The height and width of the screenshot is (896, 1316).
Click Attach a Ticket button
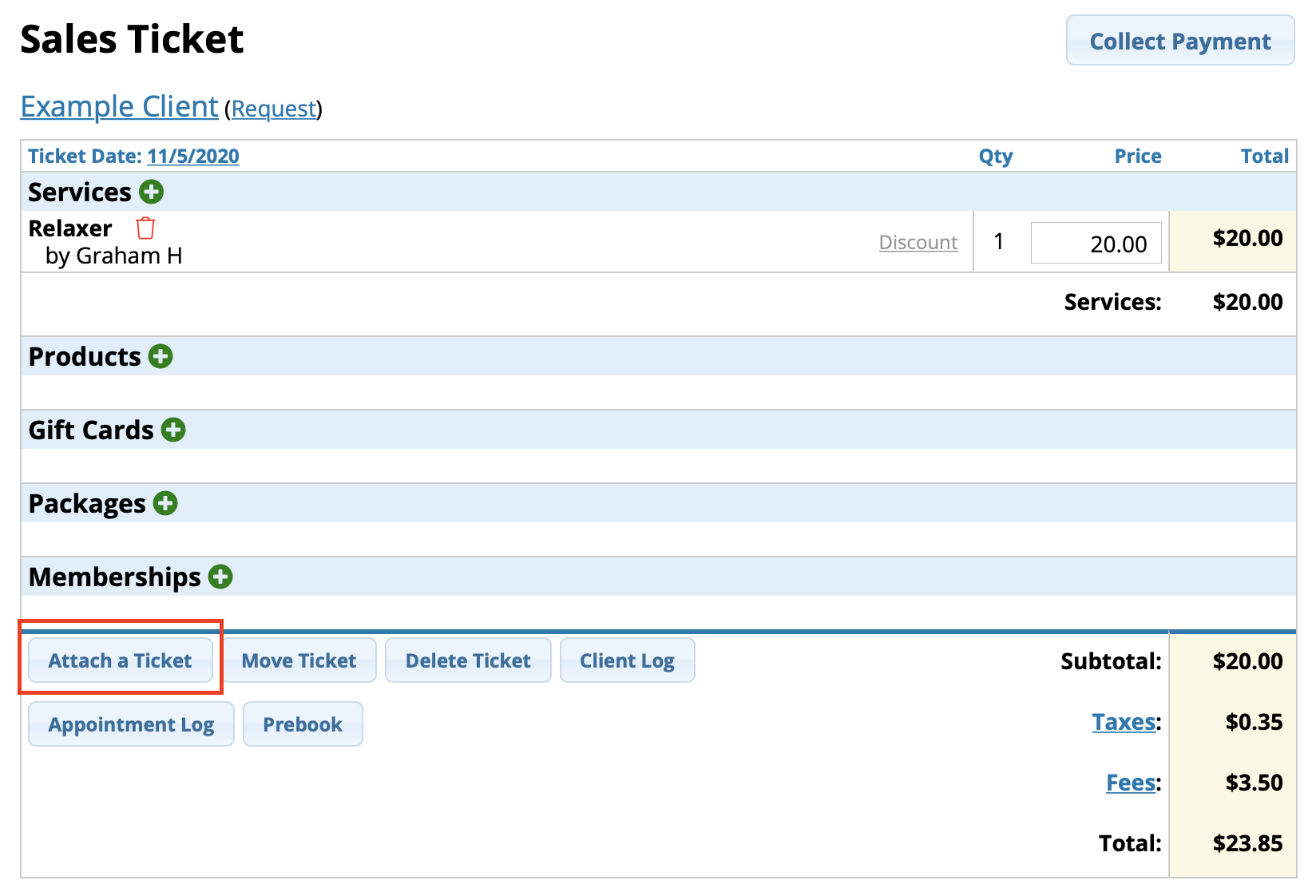(x=121, y=660)
